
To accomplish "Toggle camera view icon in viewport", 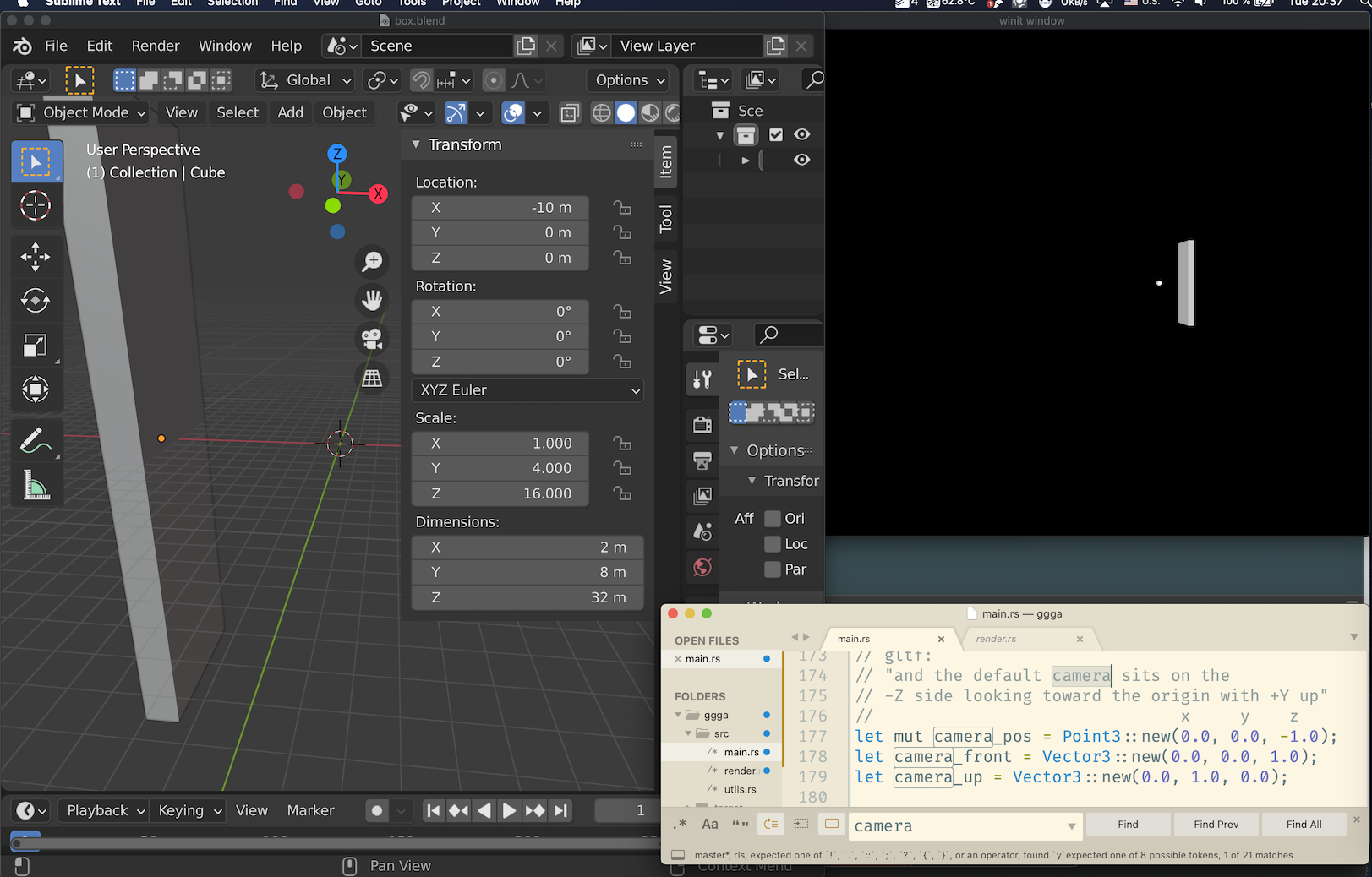I will (372, 339).
